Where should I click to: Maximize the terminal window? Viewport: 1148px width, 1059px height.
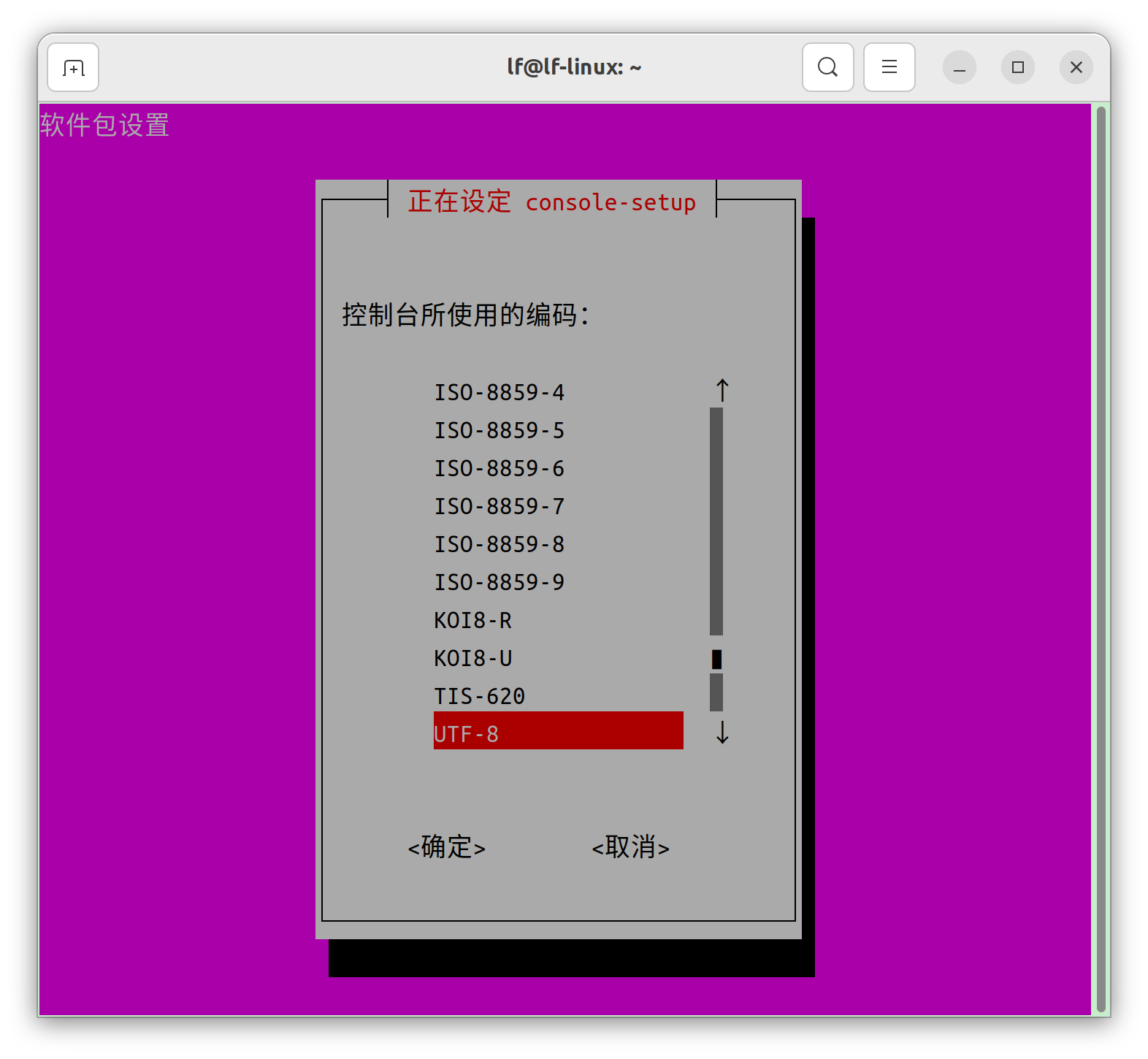[1018, 68]
